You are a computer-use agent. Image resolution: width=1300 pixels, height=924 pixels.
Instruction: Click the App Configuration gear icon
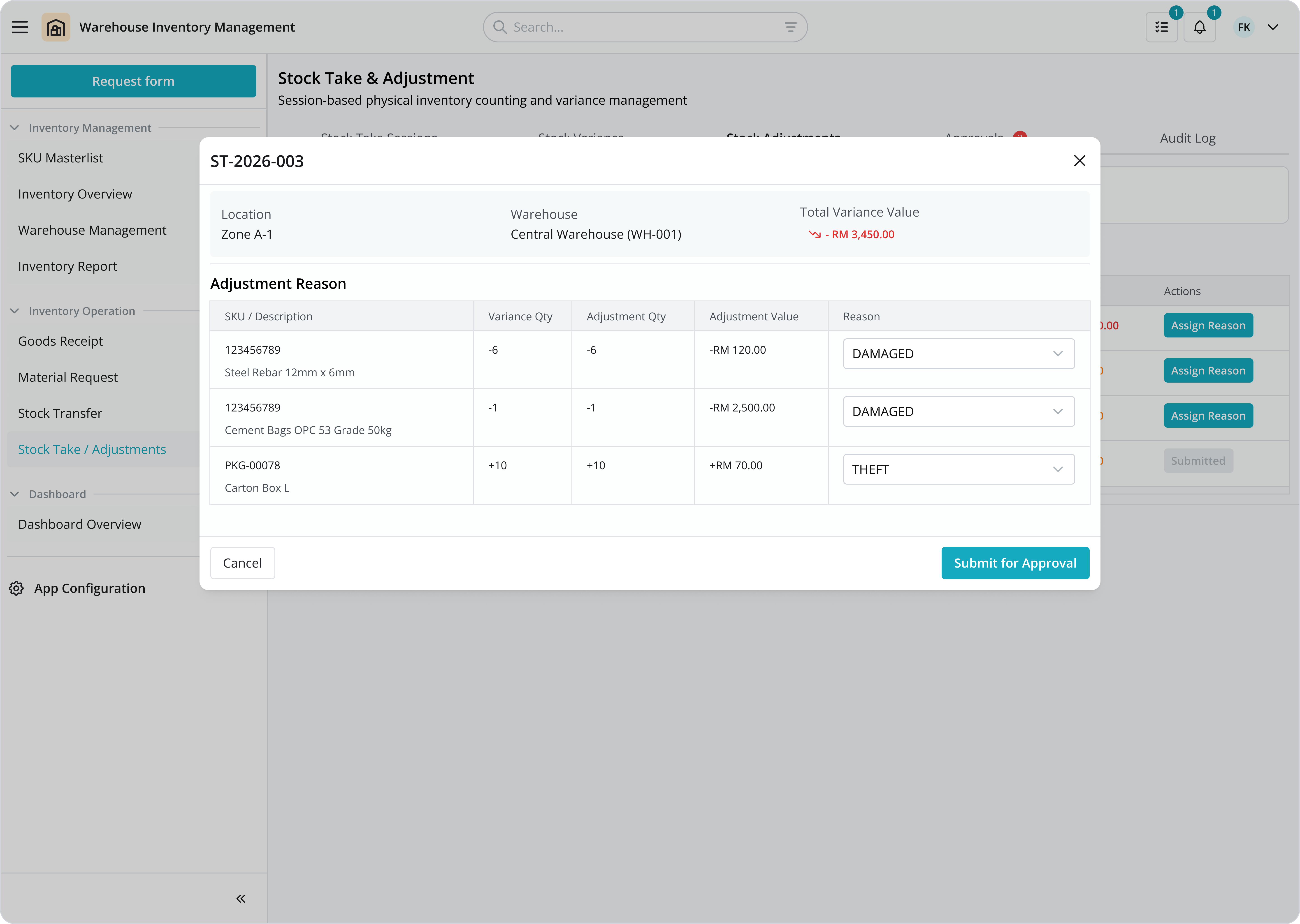(16, 588)
